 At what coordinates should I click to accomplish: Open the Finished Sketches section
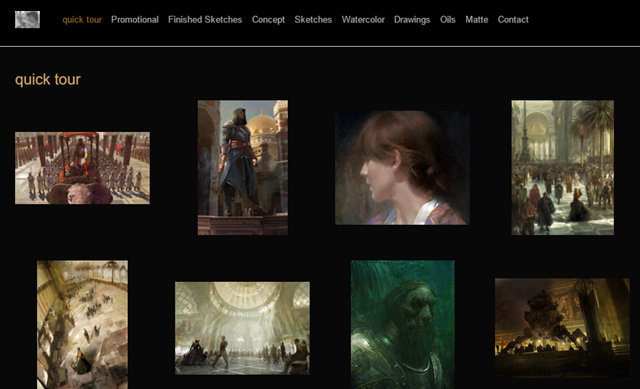click(x=205, y=20)
